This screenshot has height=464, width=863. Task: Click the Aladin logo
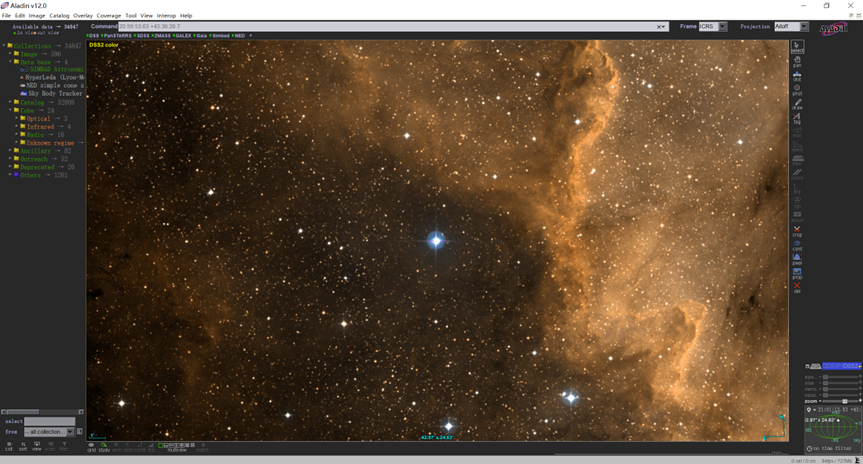(834, 29)
